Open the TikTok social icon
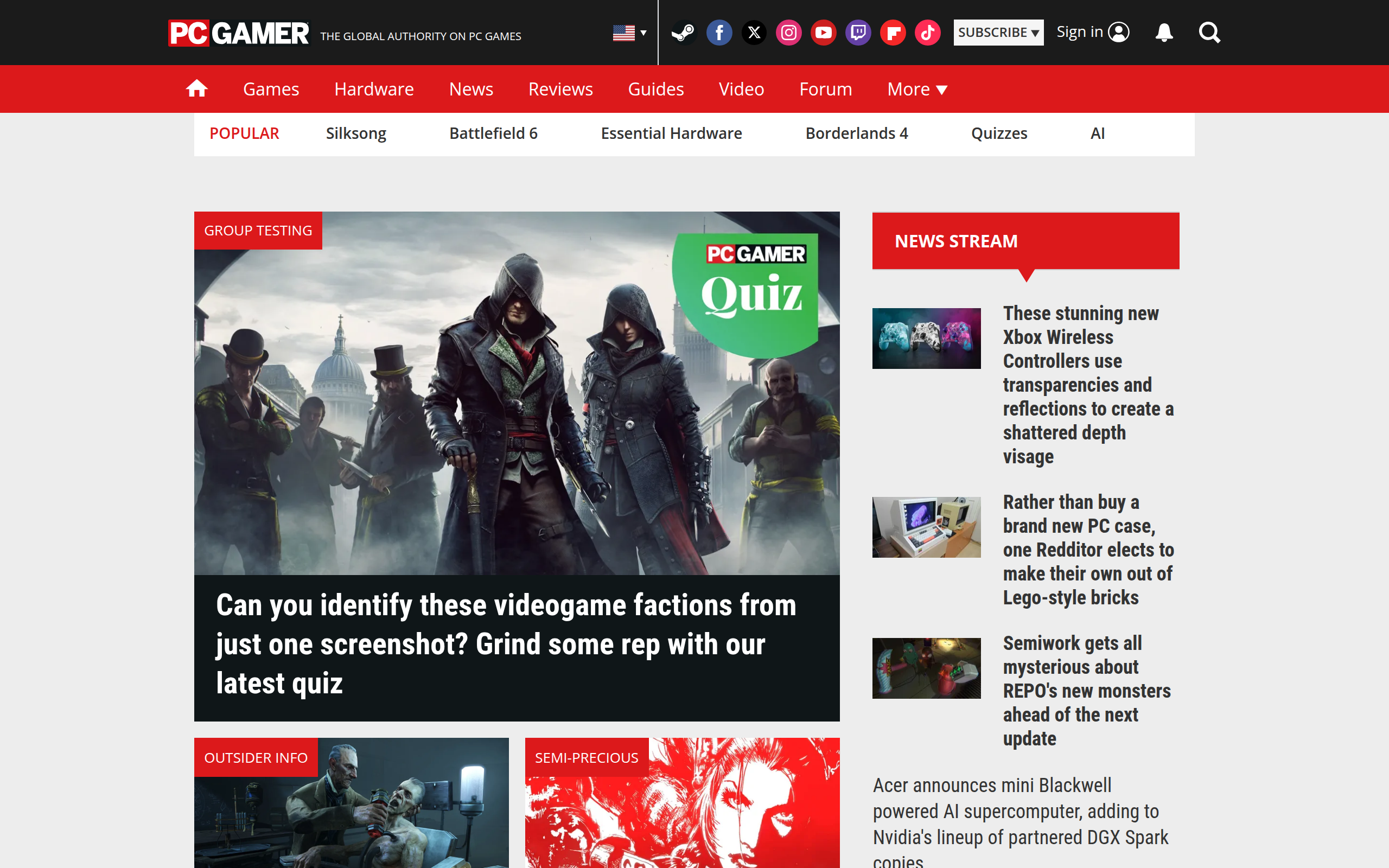The image size is (1389, 868). coord(927,33)
